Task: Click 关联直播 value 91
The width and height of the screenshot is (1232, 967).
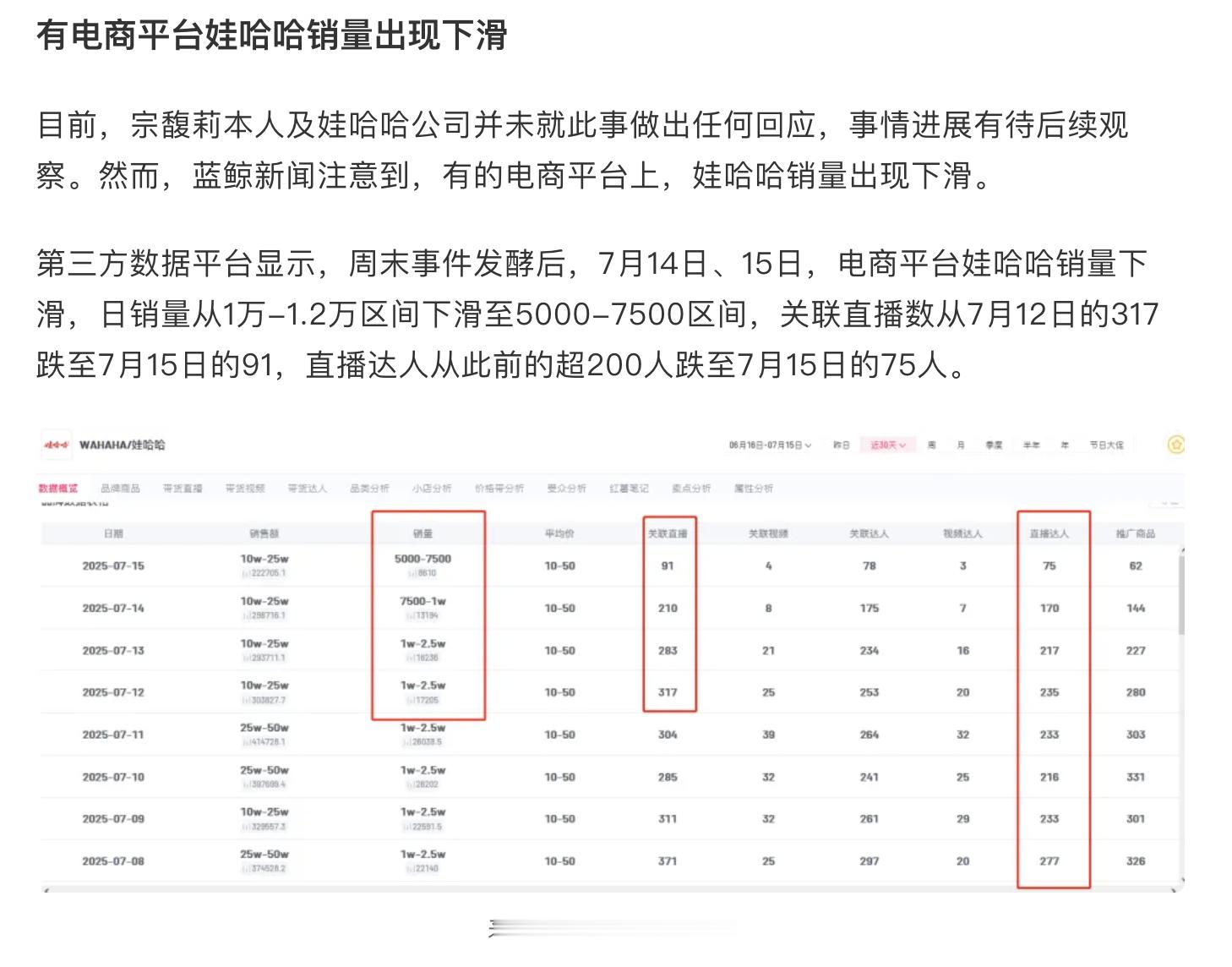Action: 668,566
